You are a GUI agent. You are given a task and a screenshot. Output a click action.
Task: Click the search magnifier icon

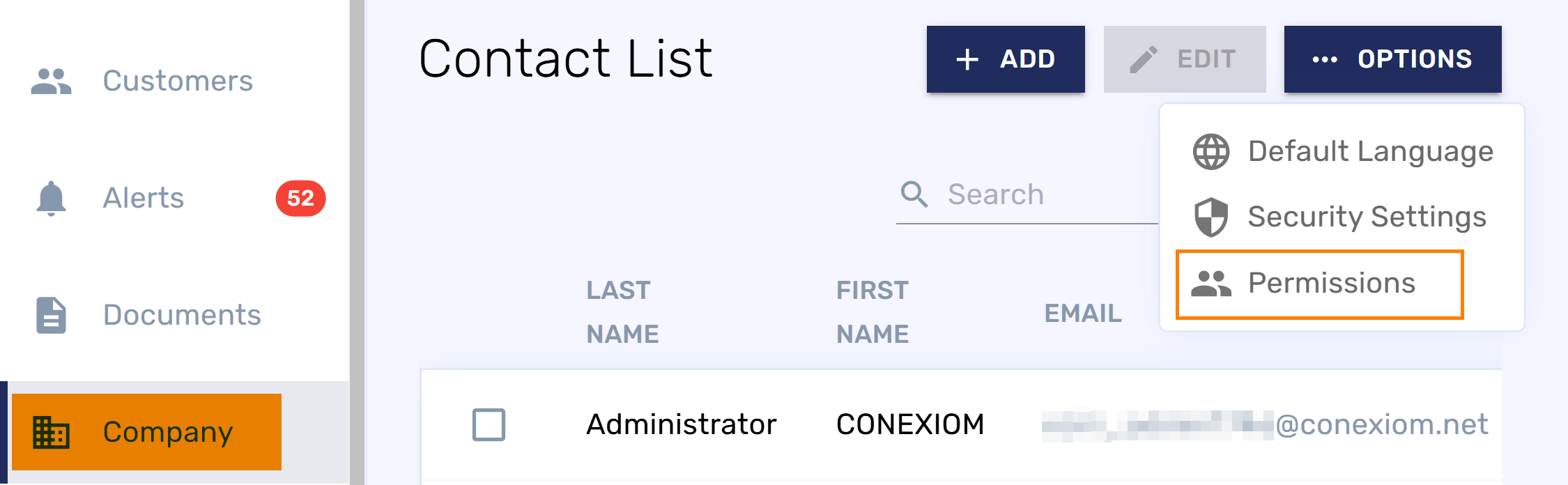[914, 194]
